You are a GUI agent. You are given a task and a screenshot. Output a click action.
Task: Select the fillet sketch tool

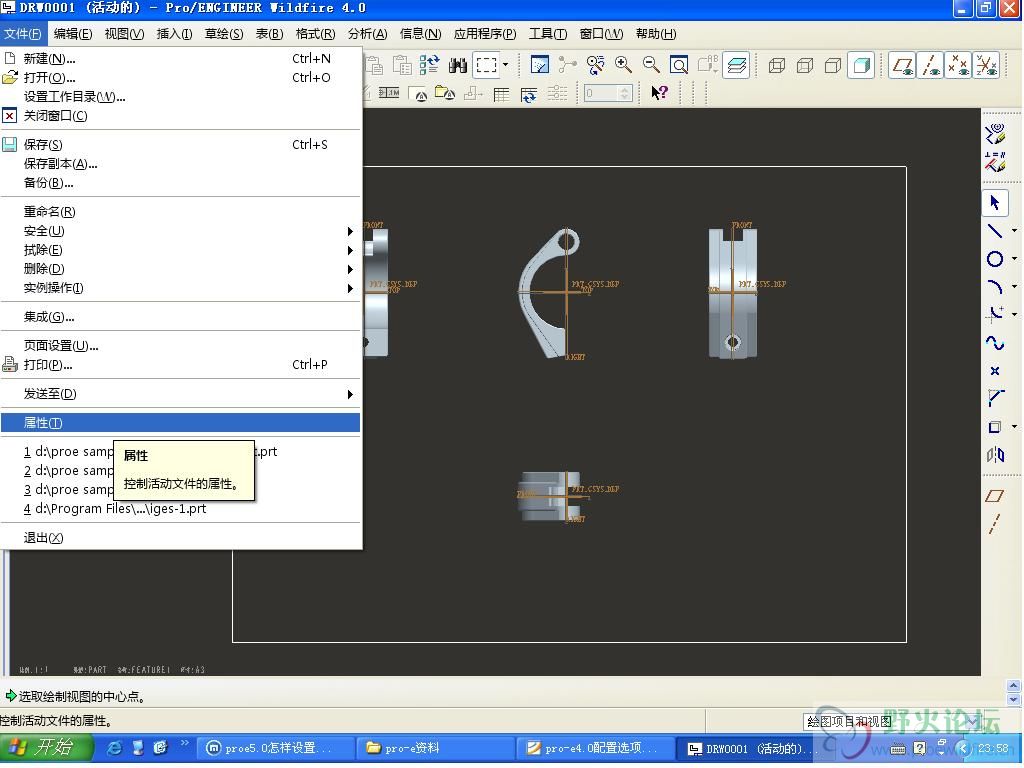coord(994,314)
